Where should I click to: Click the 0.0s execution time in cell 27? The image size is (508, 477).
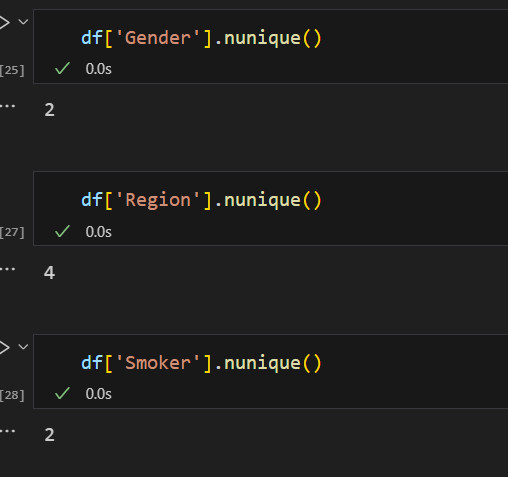[99, 232]
